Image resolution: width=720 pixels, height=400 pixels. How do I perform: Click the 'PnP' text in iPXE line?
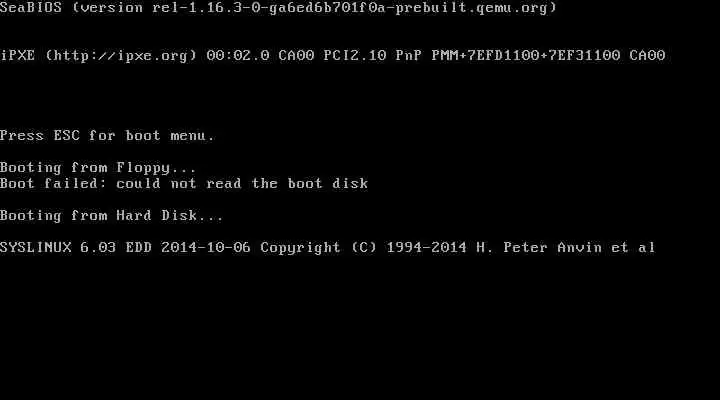409,56
